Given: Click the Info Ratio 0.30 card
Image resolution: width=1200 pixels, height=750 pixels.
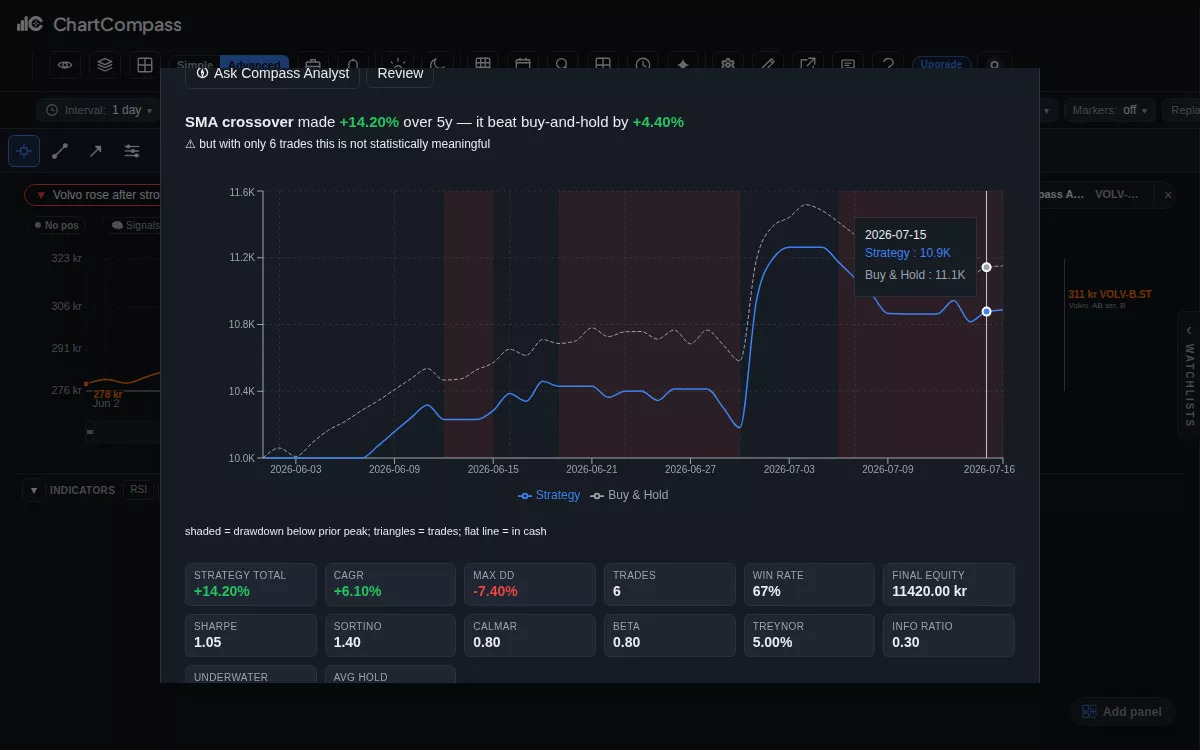Looking at the screenshot, I should point(949,635).
